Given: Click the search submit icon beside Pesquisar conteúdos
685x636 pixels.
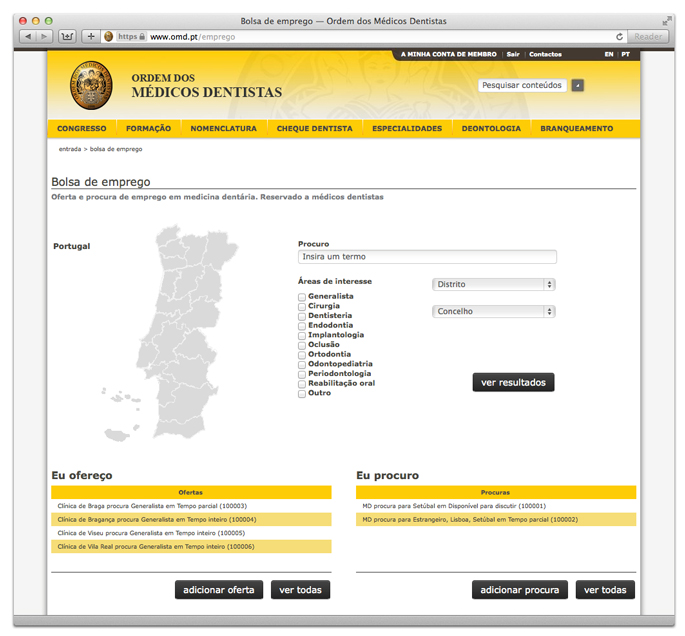Looking at the screenshot, I should tap(577, 85).
